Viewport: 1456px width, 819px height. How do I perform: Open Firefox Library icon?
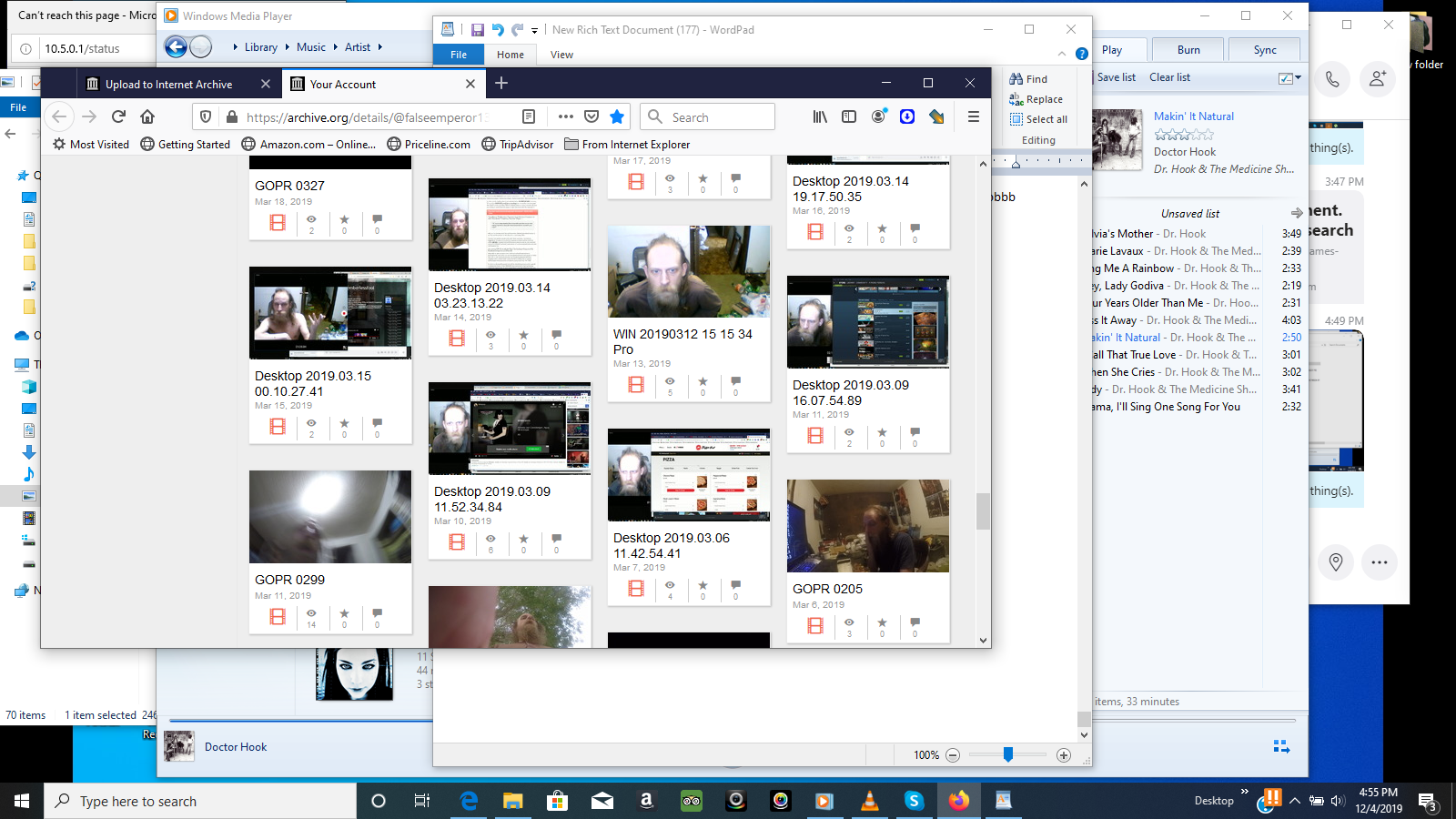coord(820,116)
